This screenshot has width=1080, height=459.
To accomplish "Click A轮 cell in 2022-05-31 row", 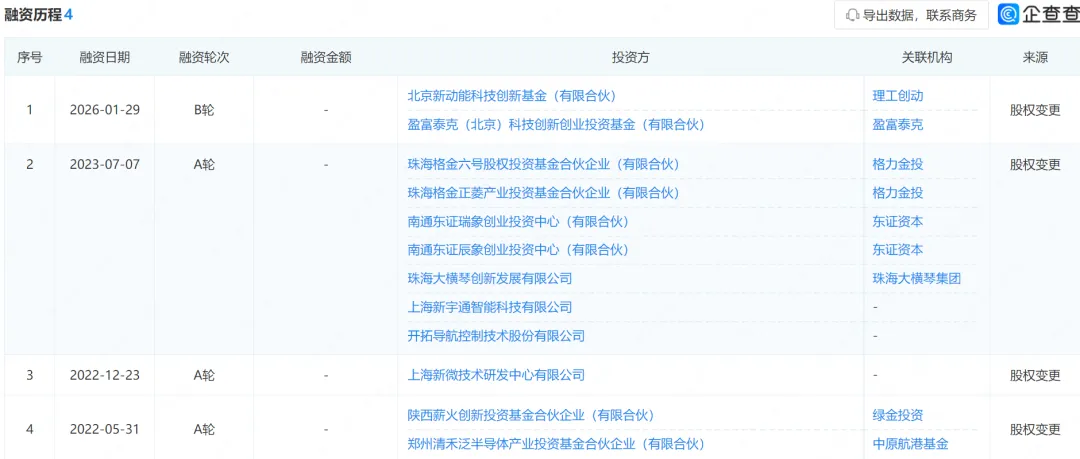I will 204,429.
